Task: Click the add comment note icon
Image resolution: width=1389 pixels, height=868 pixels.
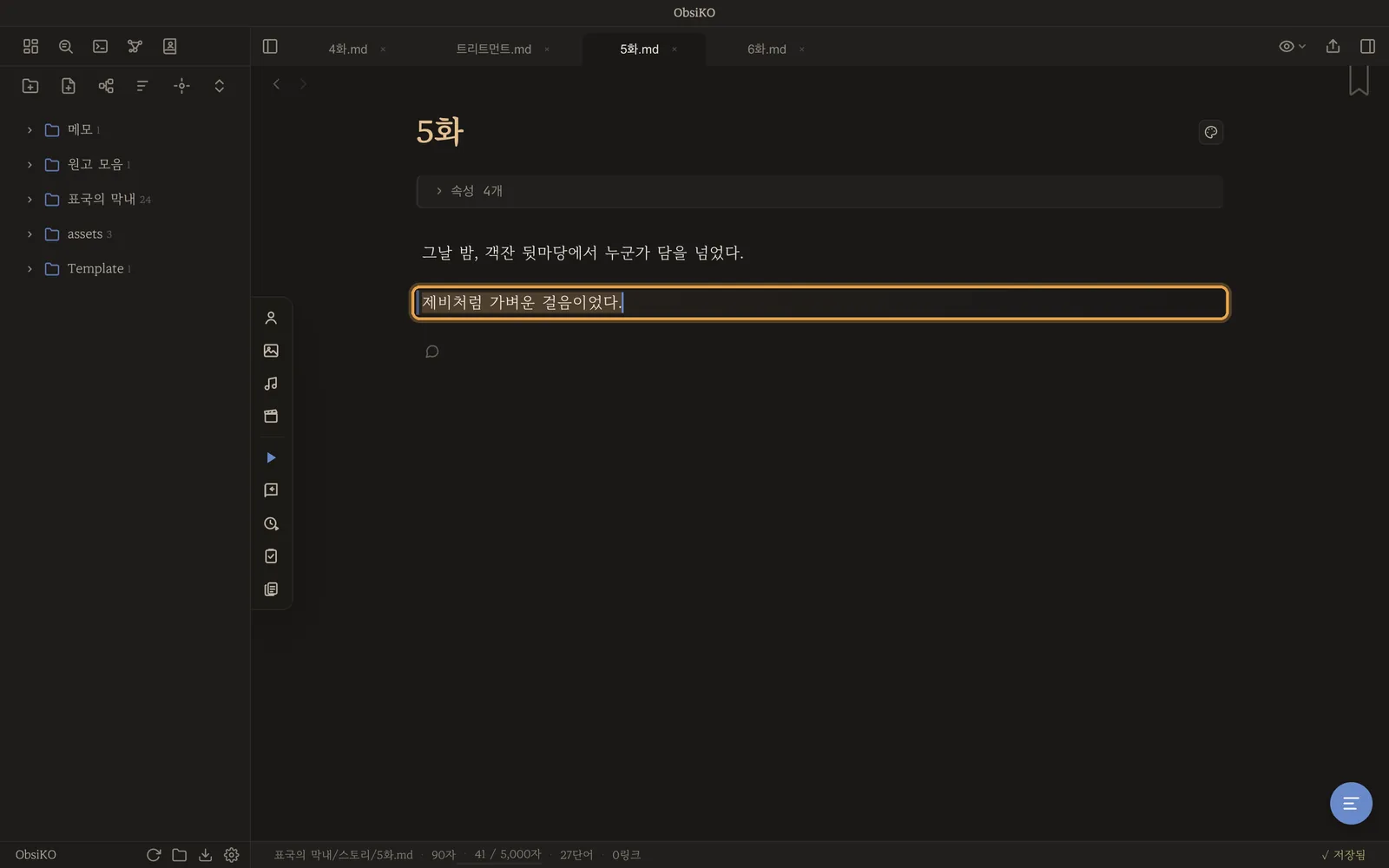Action: coord(271,490)
